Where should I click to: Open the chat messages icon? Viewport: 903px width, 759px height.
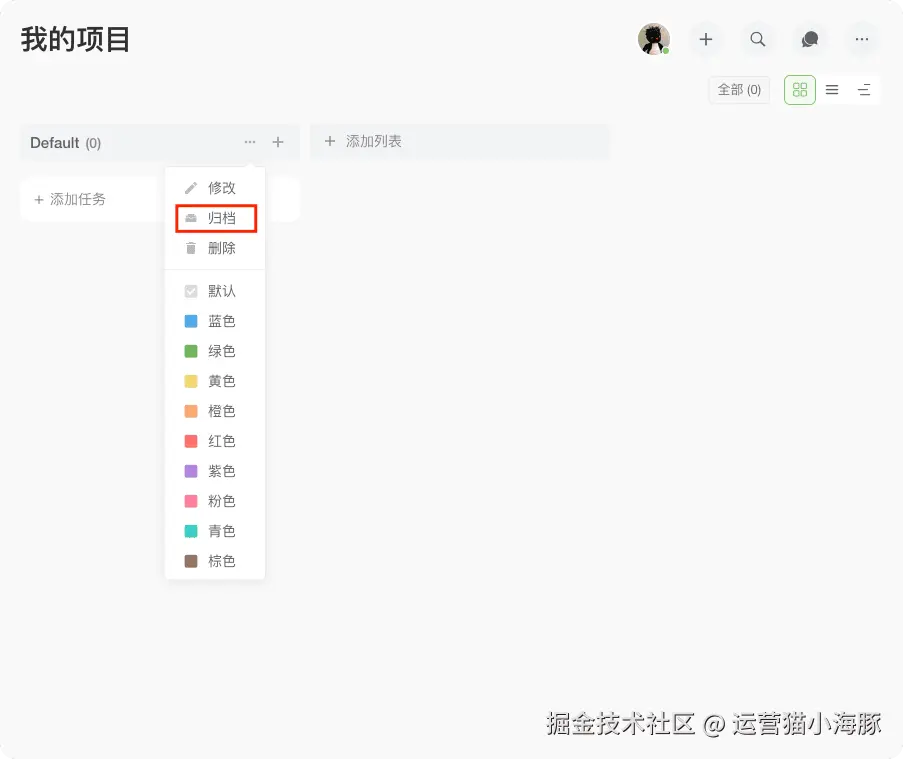coord(810,39)
